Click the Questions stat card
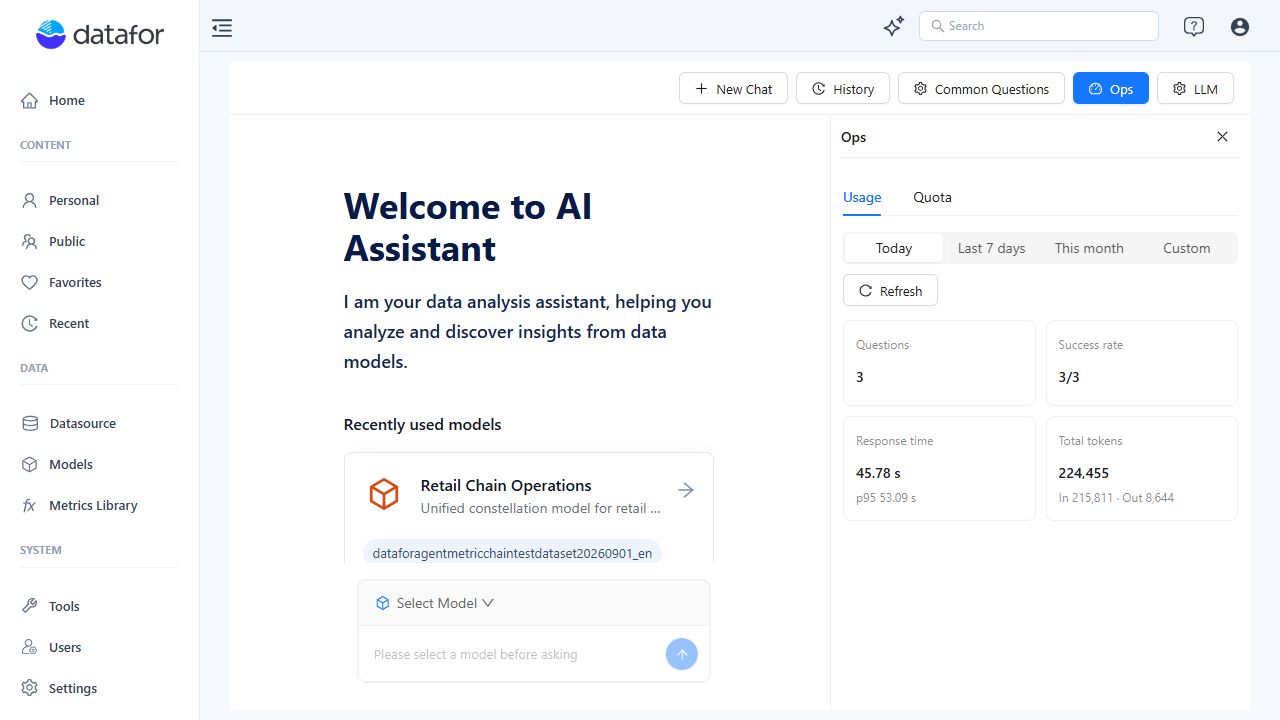This screenshot has height=720, width=1280. point(939,363)
